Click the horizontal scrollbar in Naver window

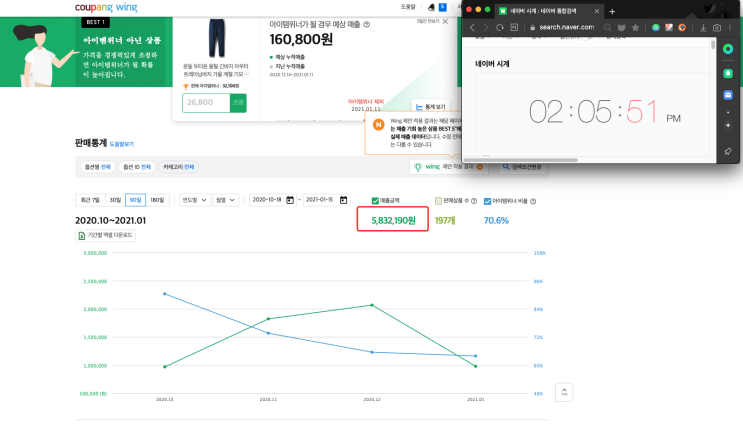pyautogui.click(x=521, y=160)
